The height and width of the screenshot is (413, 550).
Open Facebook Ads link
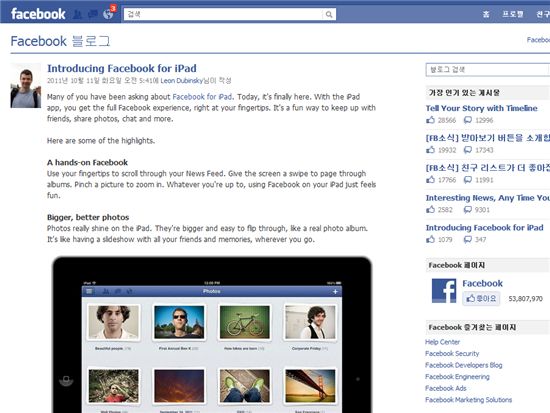tap(445, 388)
